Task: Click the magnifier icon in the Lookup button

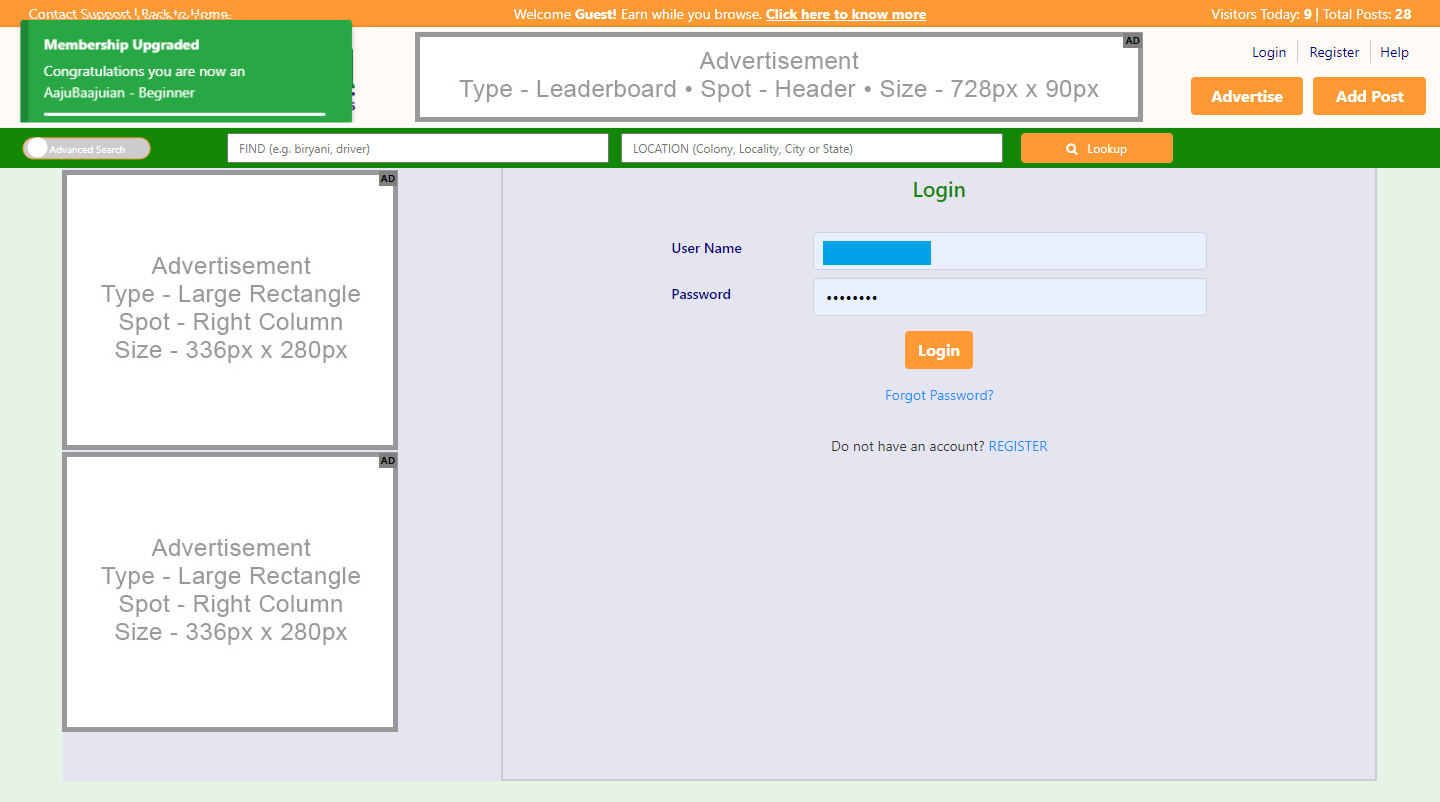Action: coord(1072,149)
